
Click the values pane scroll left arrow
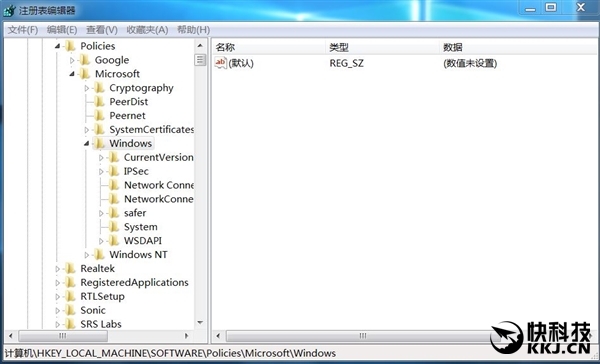(x=218, y=336)
